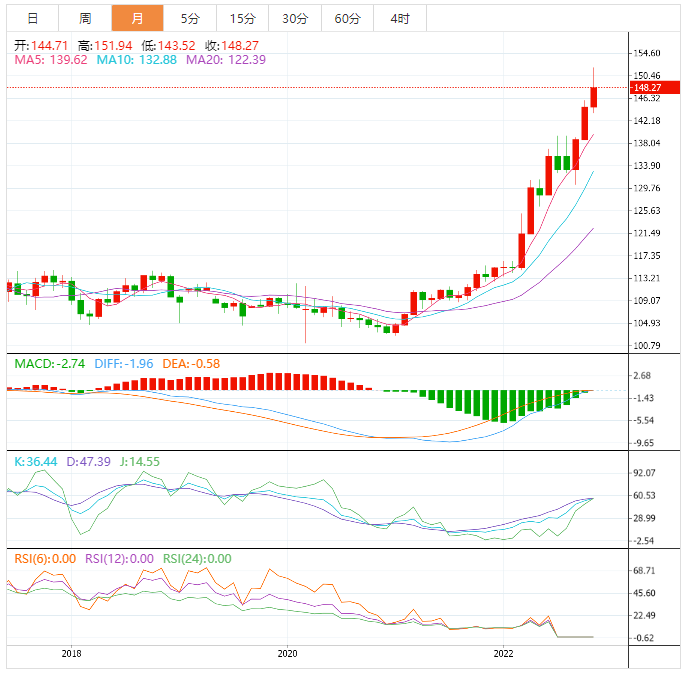Switch to the 4时 interval tab

(x=400, y=18)
